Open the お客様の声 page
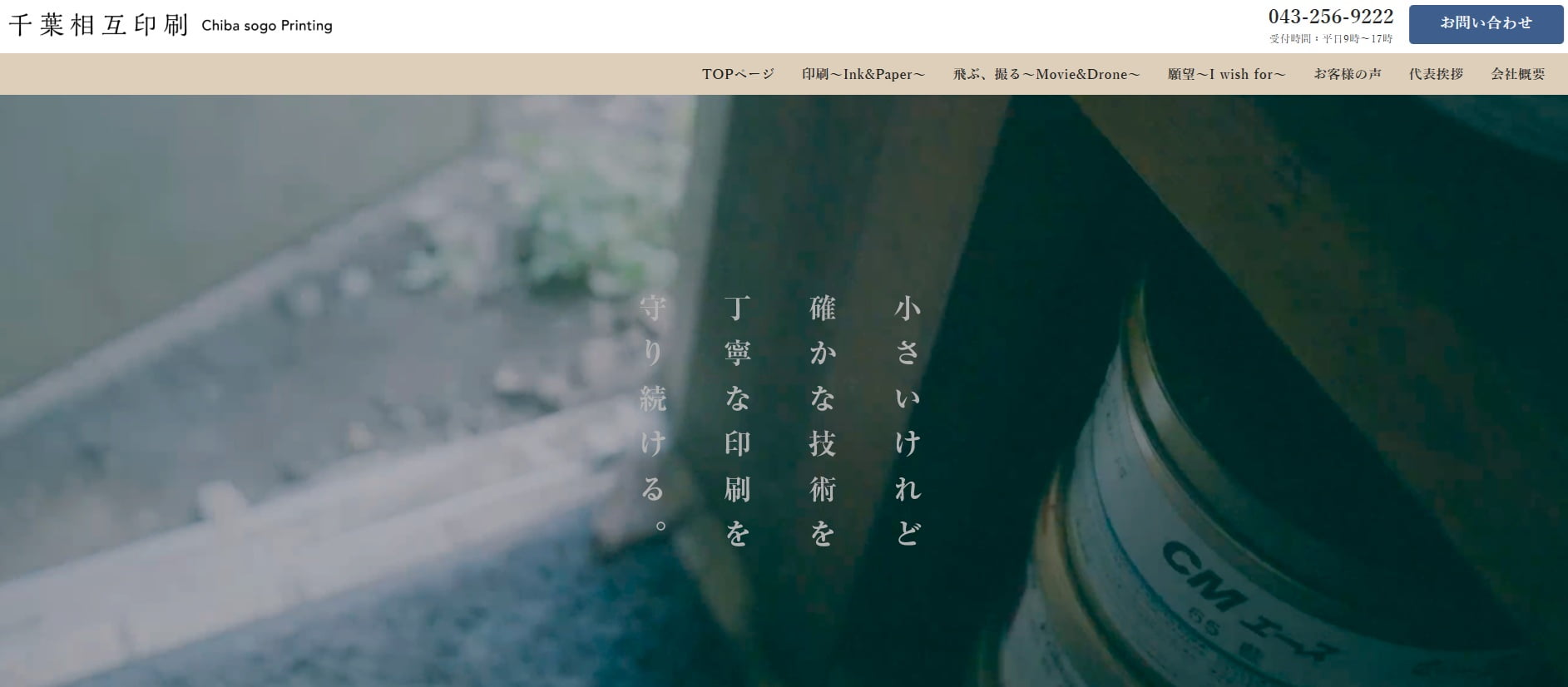Viewport: 1568px width, 687px height. (1348, 74)
